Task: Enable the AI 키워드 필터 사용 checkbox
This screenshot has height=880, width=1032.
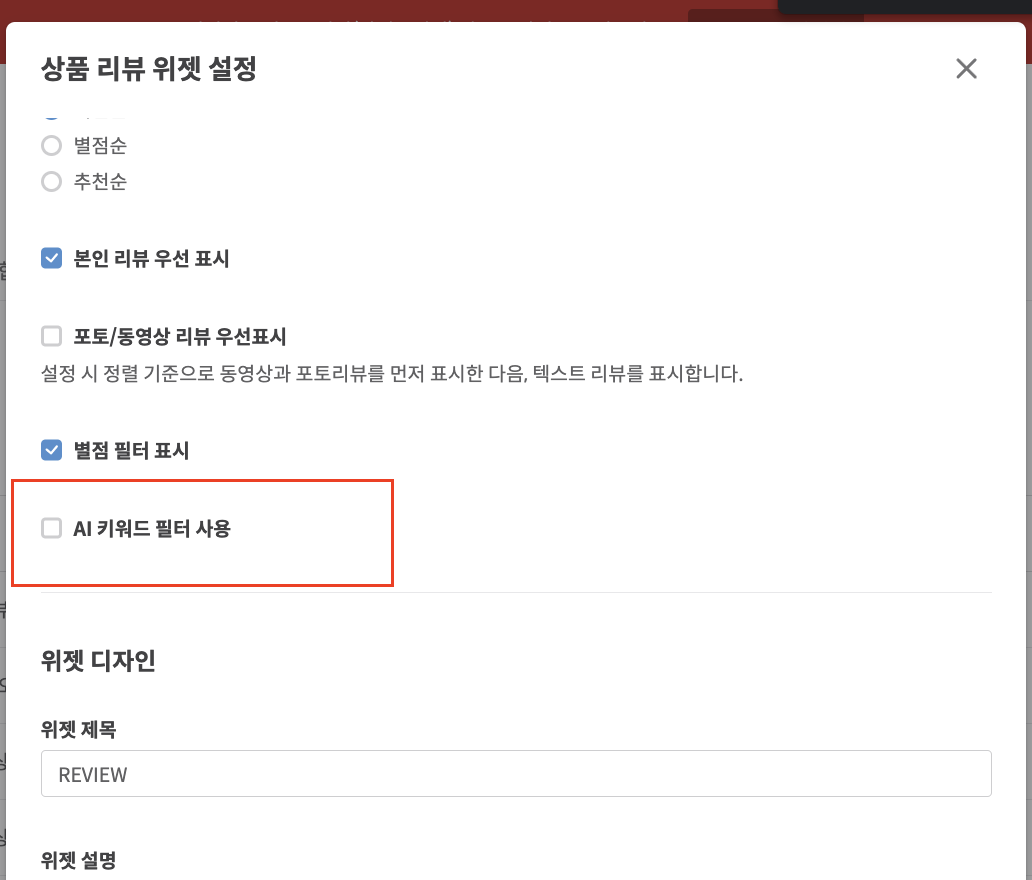Action: point(51,528)
